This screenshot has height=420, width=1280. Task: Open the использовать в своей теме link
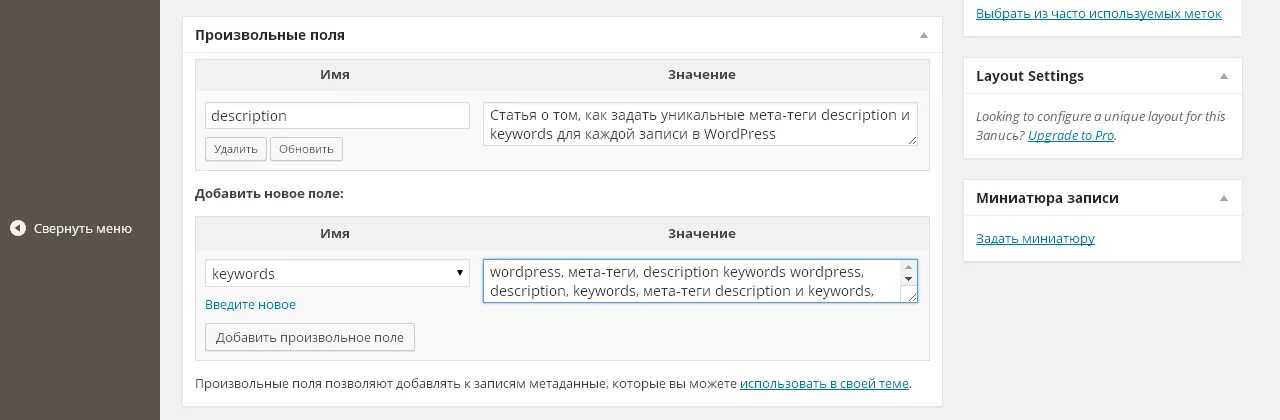(825, 383)
